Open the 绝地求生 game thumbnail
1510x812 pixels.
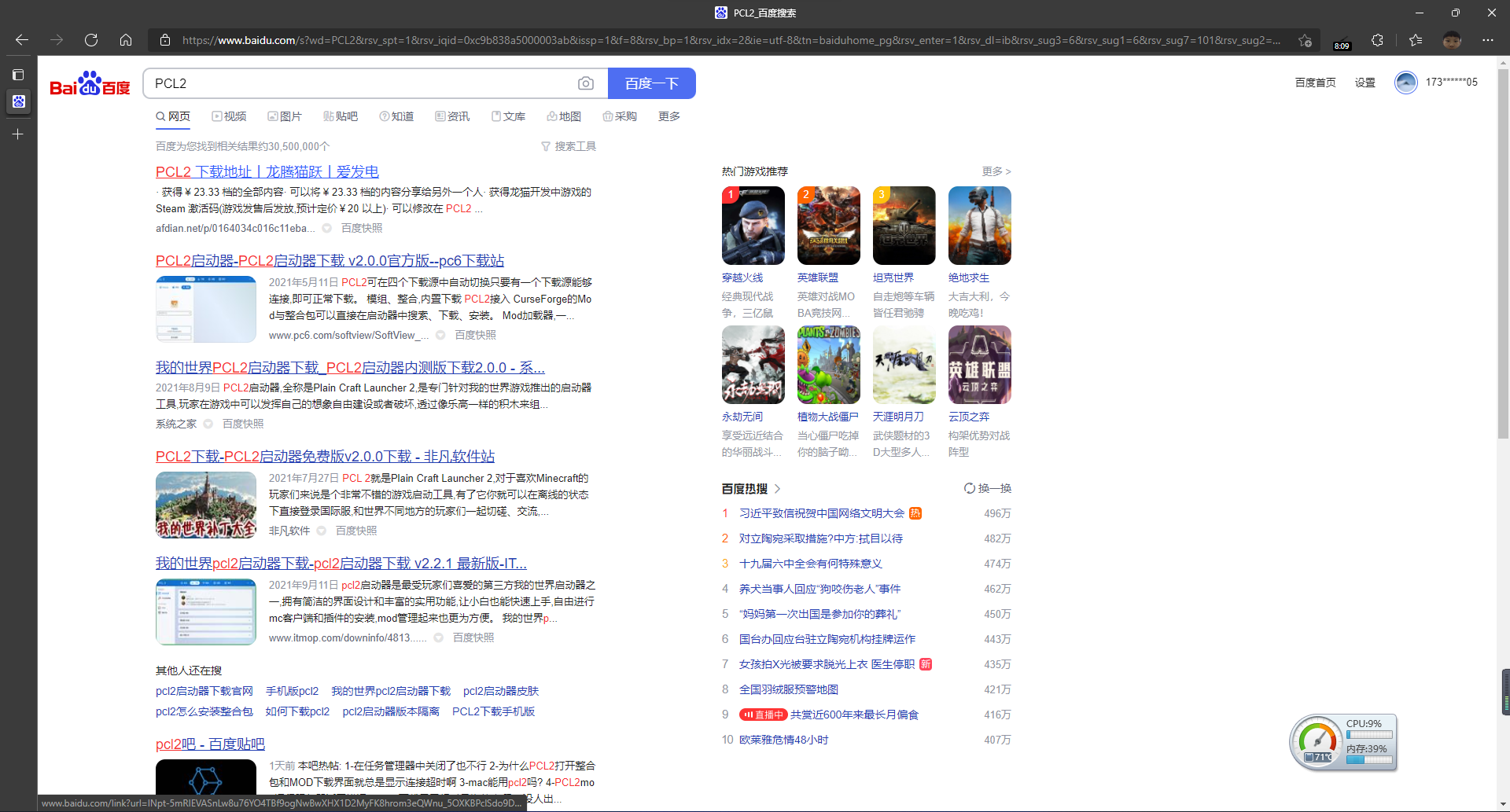click(x=980, y=226)
